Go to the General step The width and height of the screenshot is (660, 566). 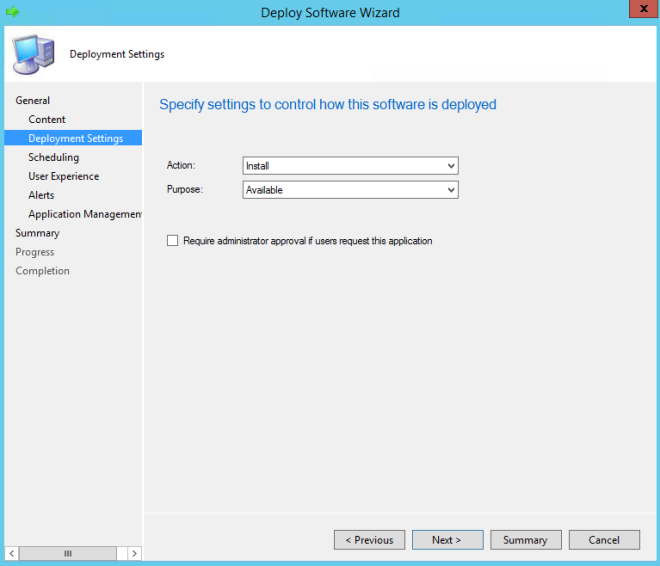33,101
